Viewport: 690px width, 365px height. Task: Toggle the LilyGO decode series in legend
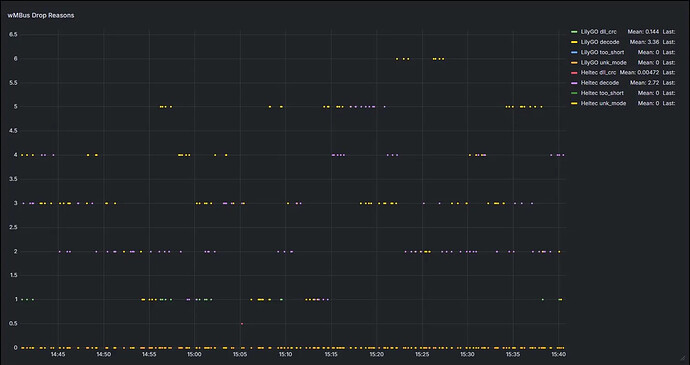pyautogui.click(x=600, y=42)
